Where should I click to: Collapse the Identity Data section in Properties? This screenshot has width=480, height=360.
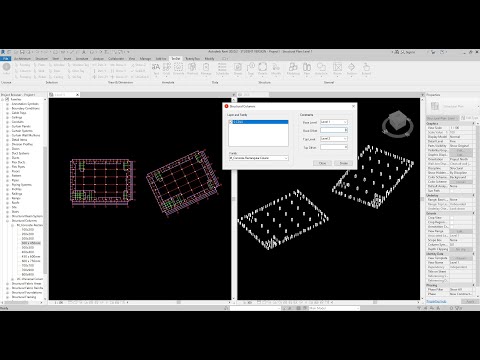[473, 254]
